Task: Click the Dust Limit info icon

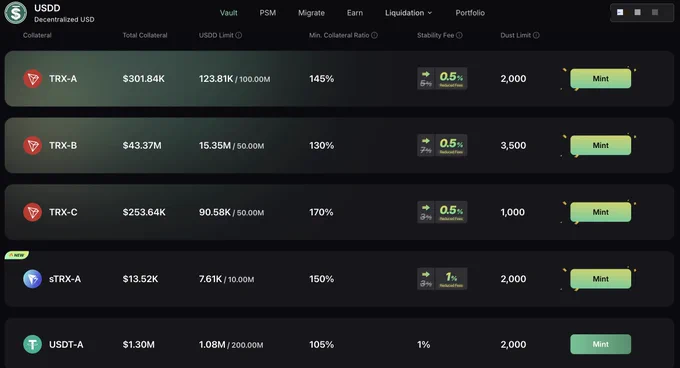Action: [x=536, y=35]
